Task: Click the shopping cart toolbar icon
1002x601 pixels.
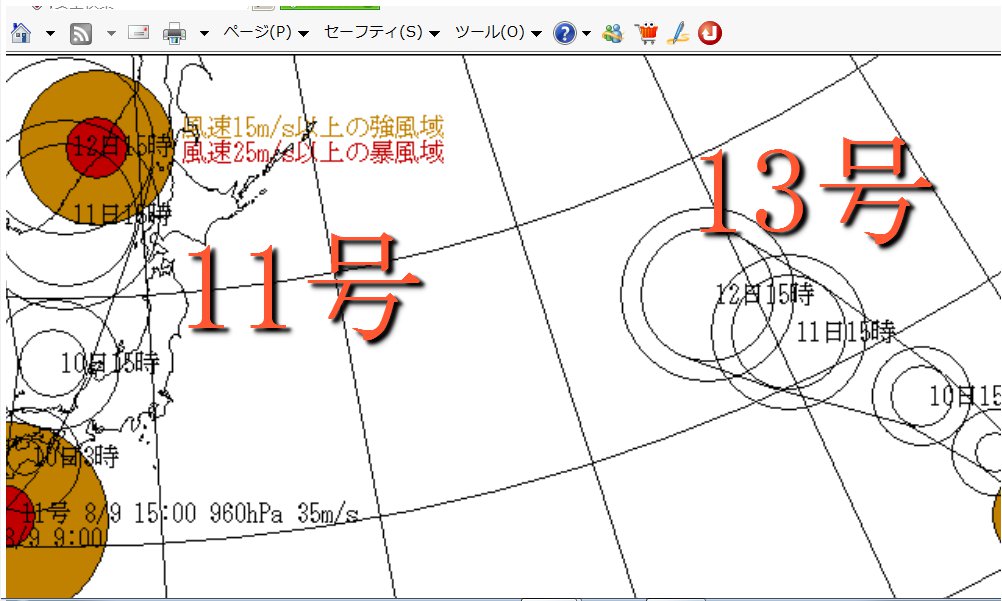Action: click(647, 33)
